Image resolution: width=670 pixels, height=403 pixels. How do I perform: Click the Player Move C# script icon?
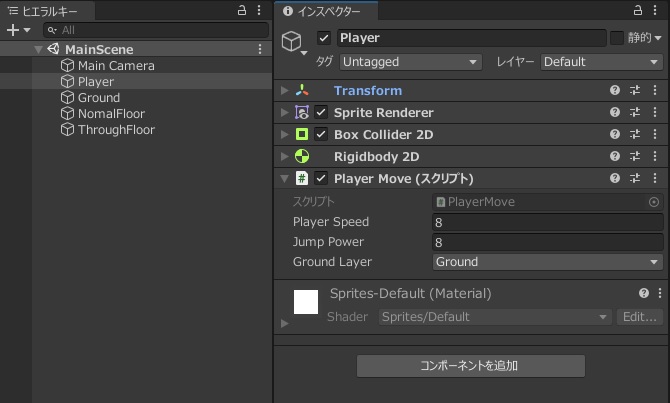[x=302, y=178]
